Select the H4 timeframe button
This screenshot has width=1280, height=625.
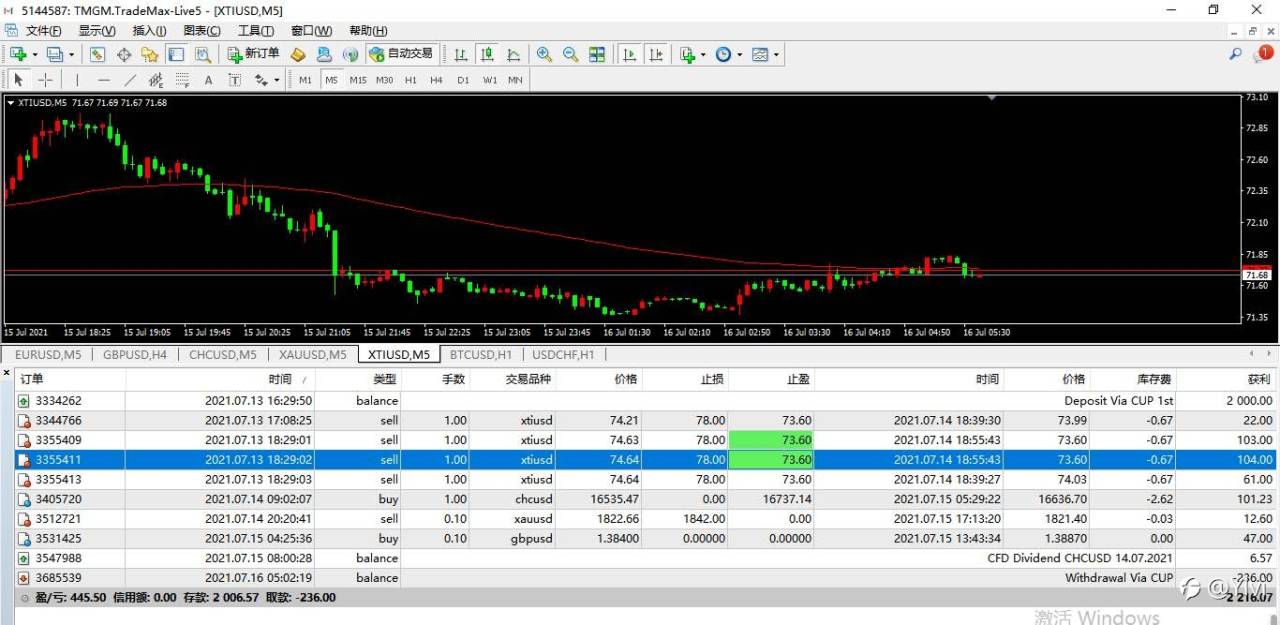point(436,80)
